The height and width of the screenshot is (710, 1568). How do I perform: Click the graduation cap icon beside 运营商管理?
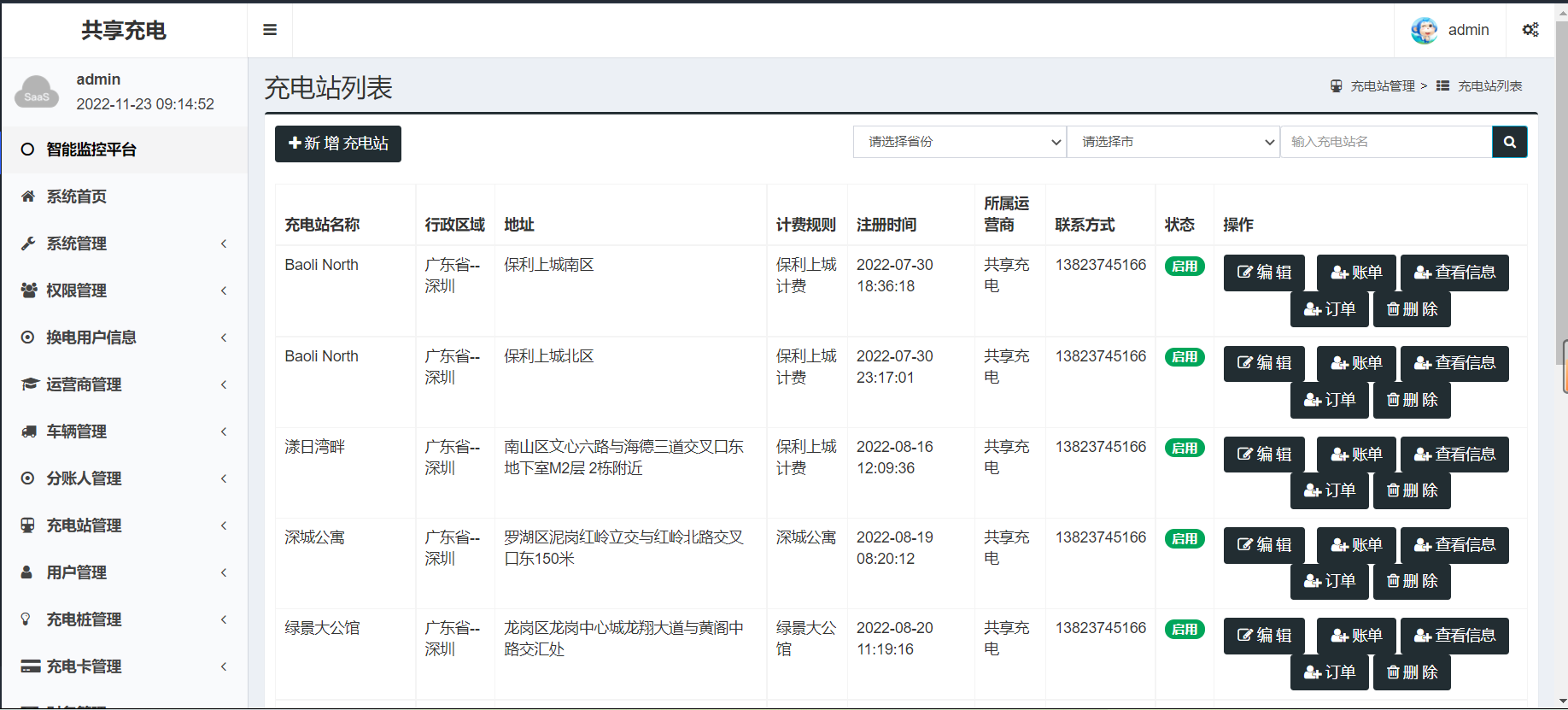click(x=30, y=384)
